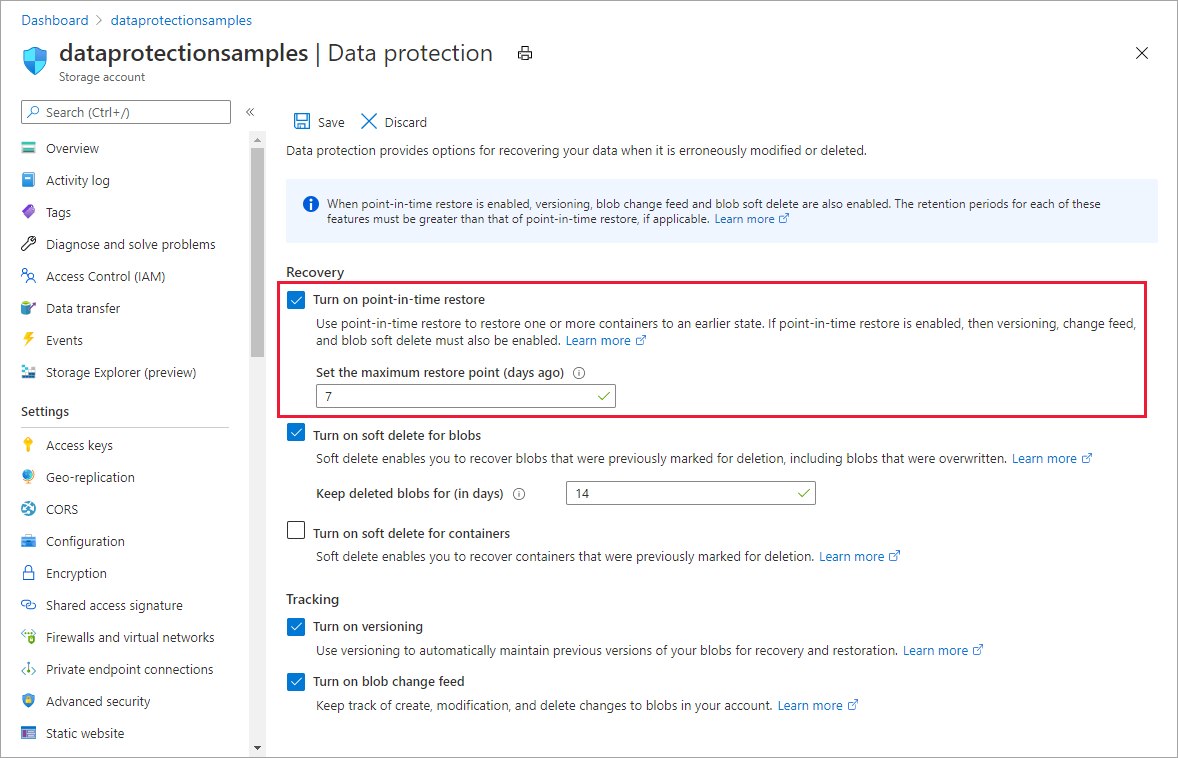Collapse the left navigation pane
1178x758 pixels.
[x=249, y=112]
